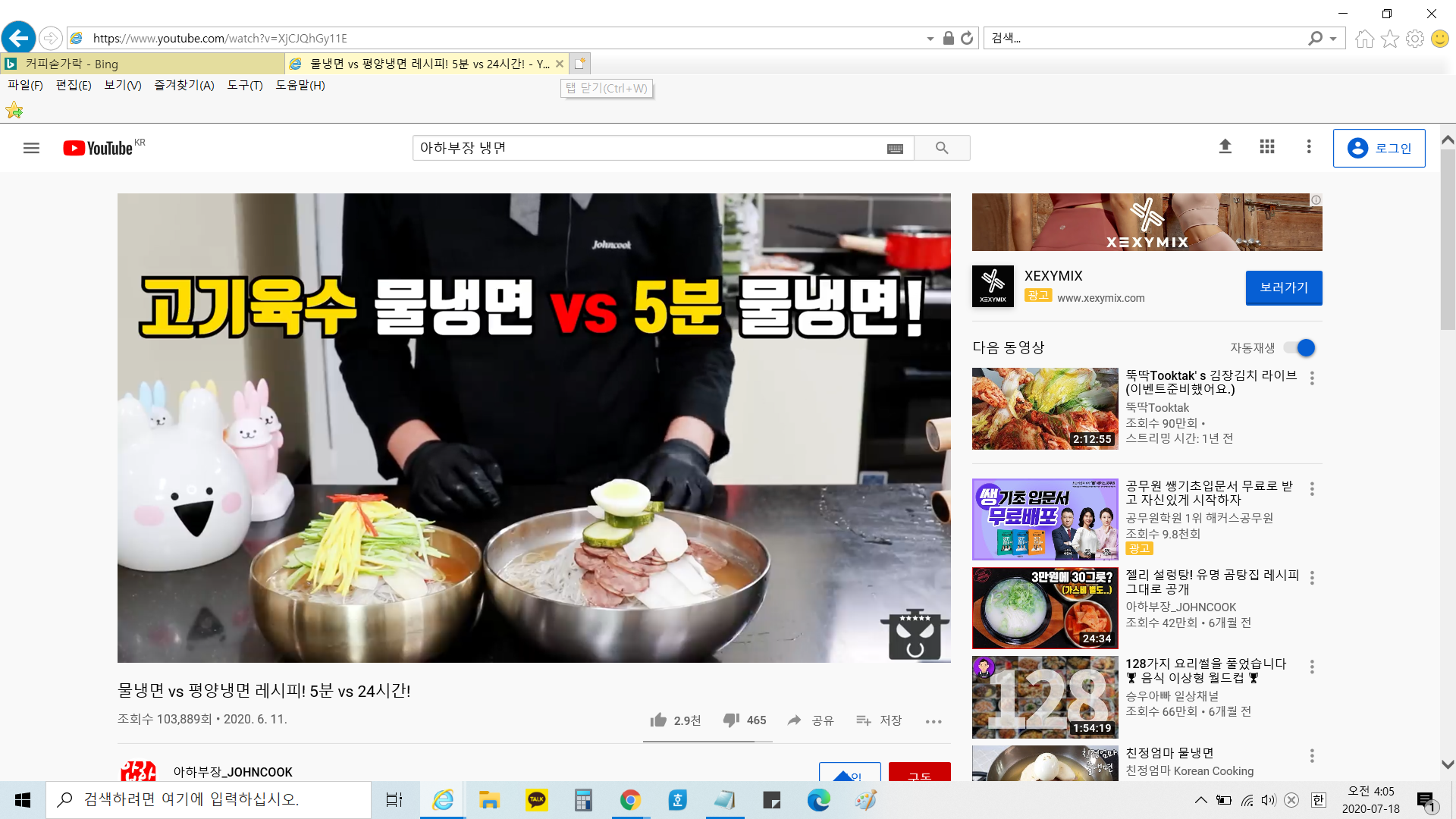Open KakaoTalk from the taskbar

click(x=537, y=799)
